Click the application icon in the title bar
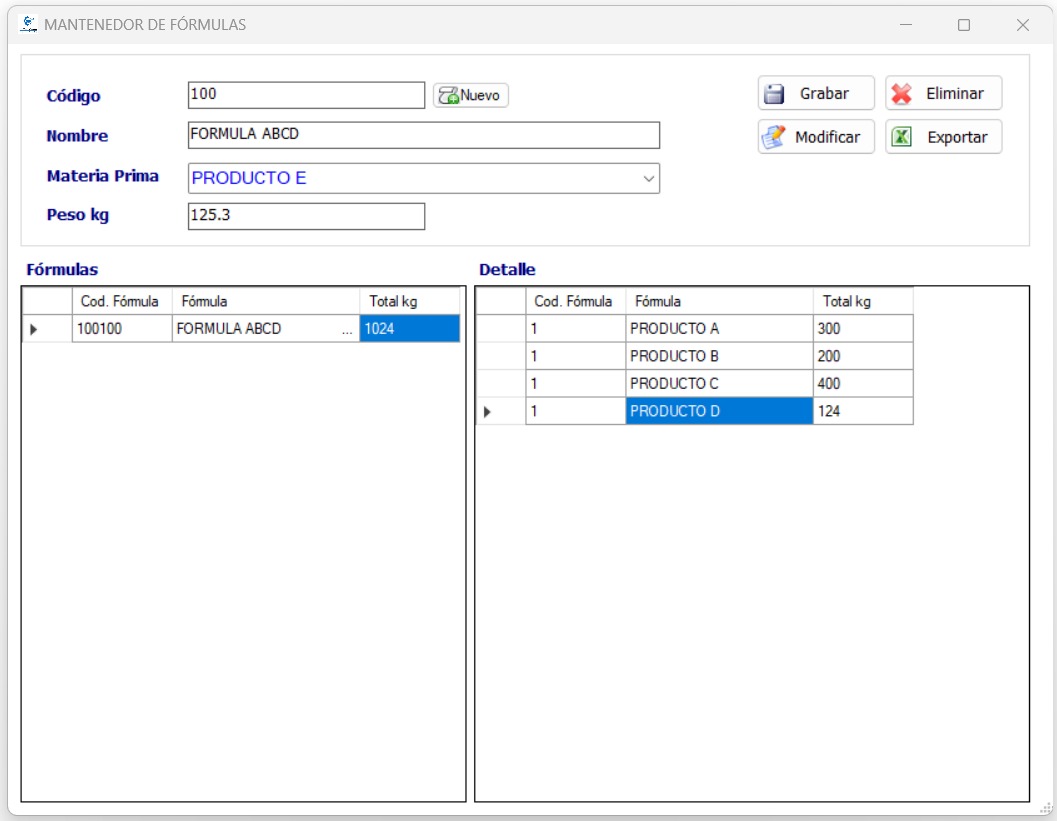Viewport: 1057px width, 821px height. 27,22
